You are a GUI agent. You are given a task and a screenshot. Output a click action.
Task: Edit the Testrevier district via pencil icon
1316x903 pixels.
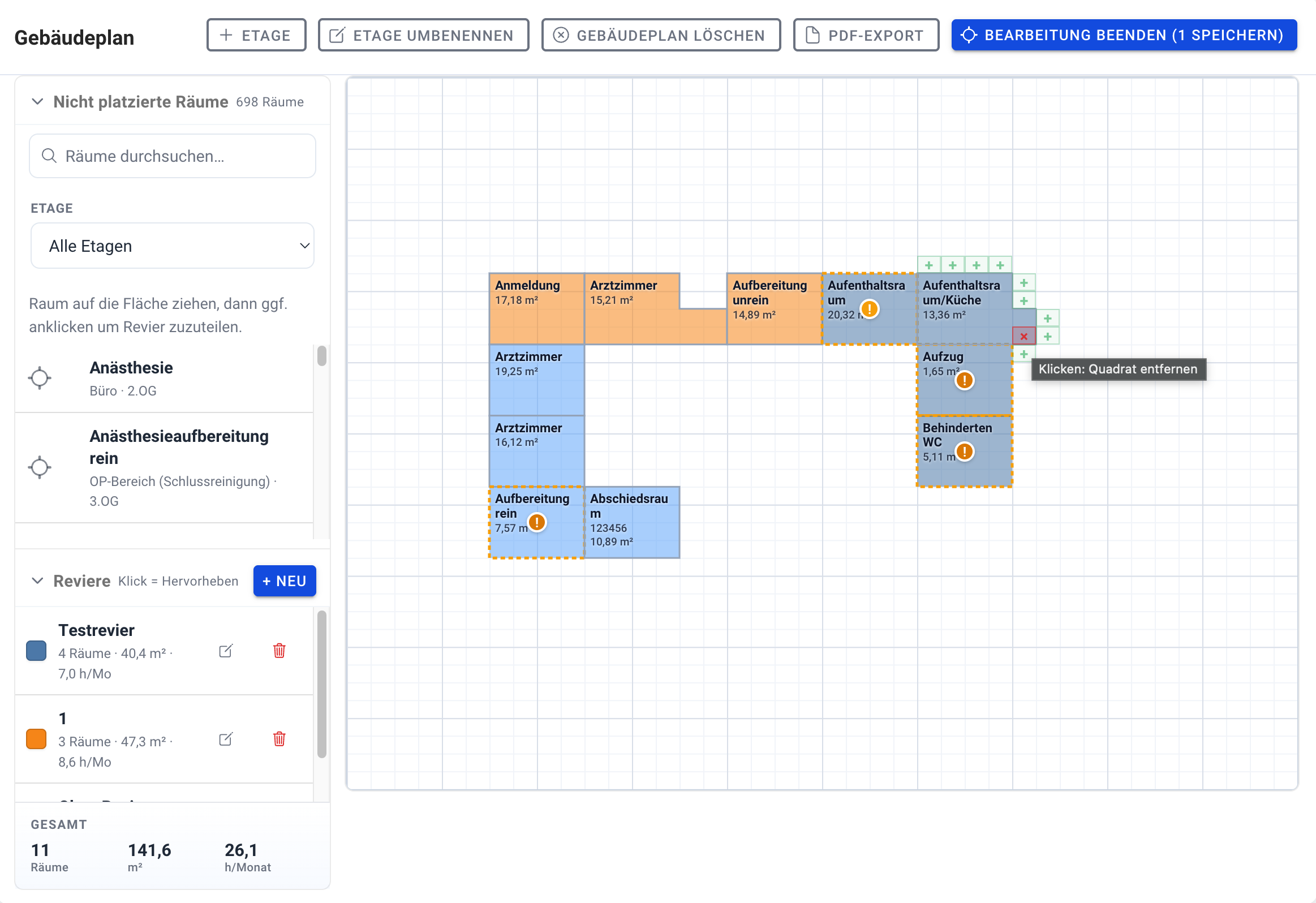pos(226,651)
